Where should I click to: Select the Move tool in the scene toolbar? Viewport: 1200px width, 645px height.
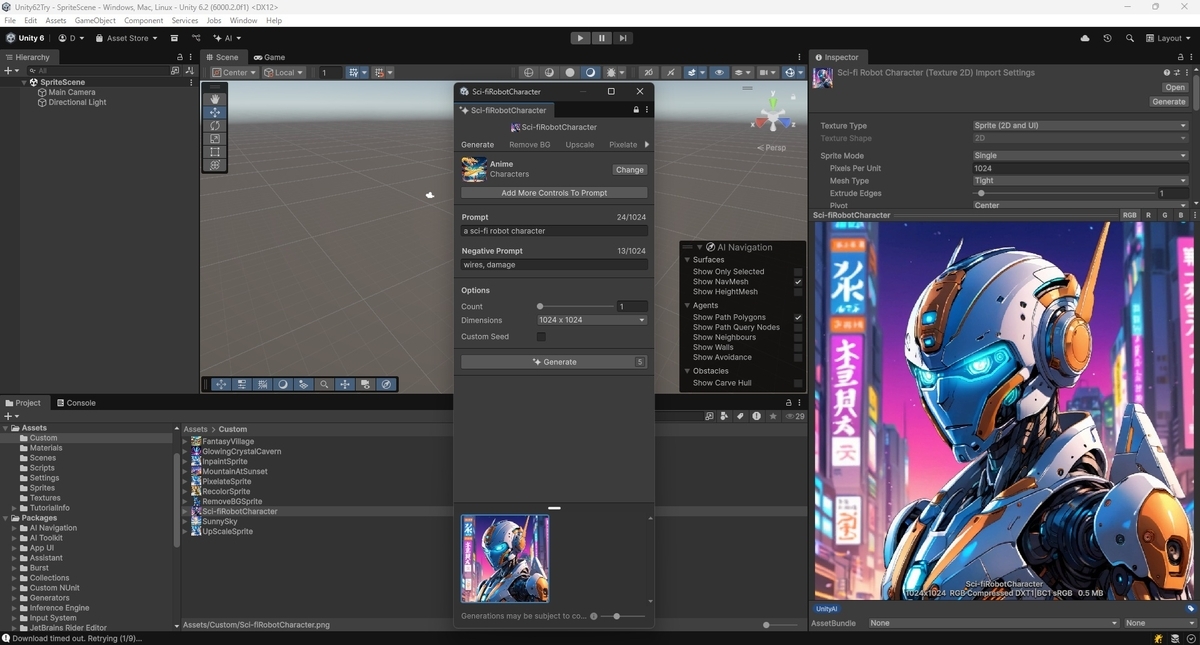tap(215, 113)
